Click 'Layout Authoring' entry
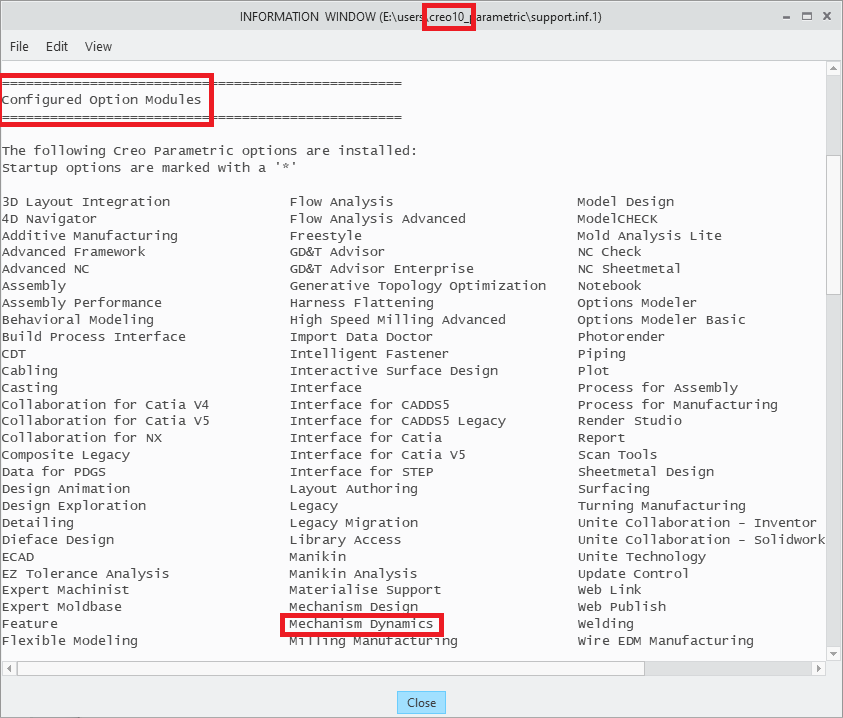 [353, 489]
